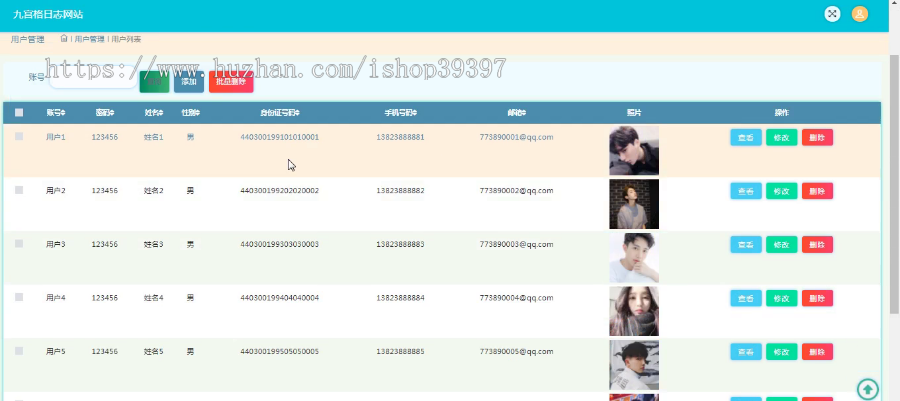The height and width of the screenshot is (401, 900).
Task: Tick the select-all checkbox in header
Action: (19, 113)
